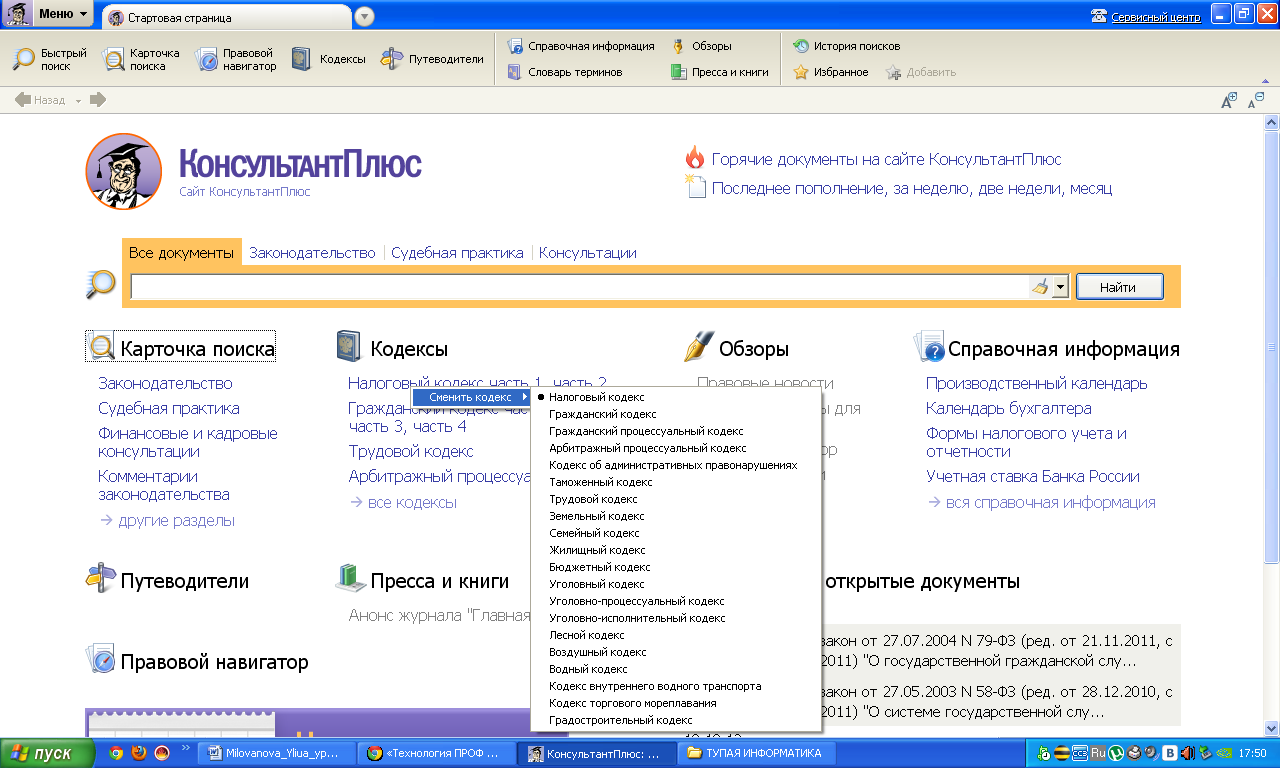
Task: Choose Уголовный кодекс from the submenu
Action: point(677,584)
